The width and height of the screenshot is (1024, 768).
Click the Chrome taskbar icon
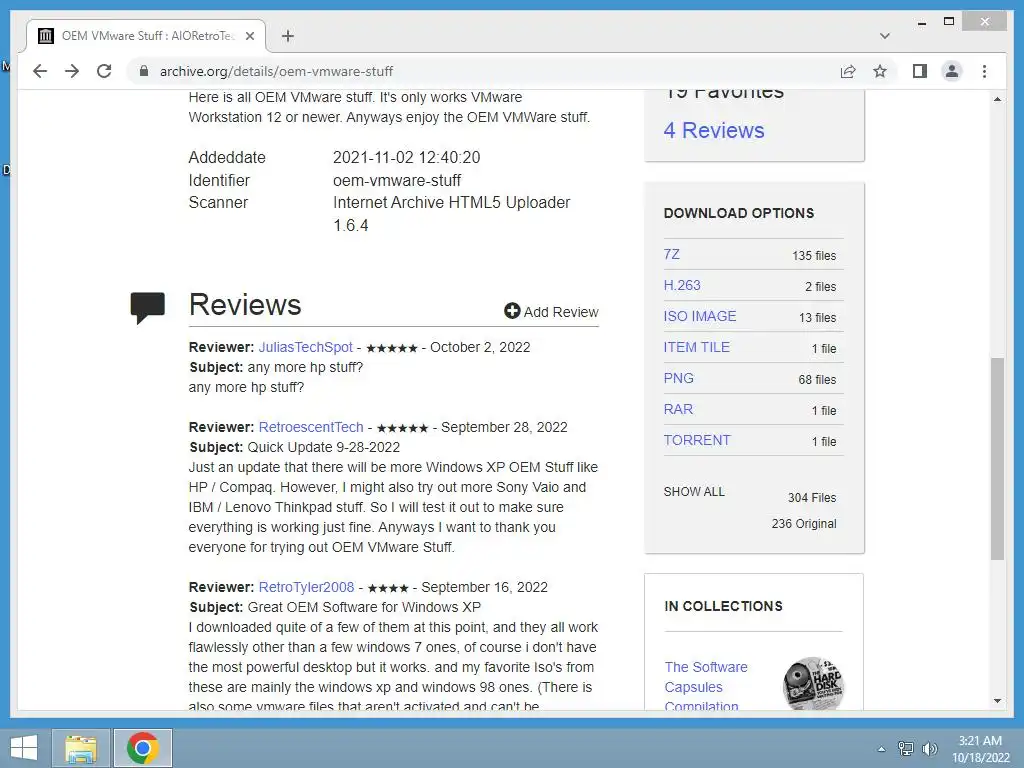tap(143, 748)
